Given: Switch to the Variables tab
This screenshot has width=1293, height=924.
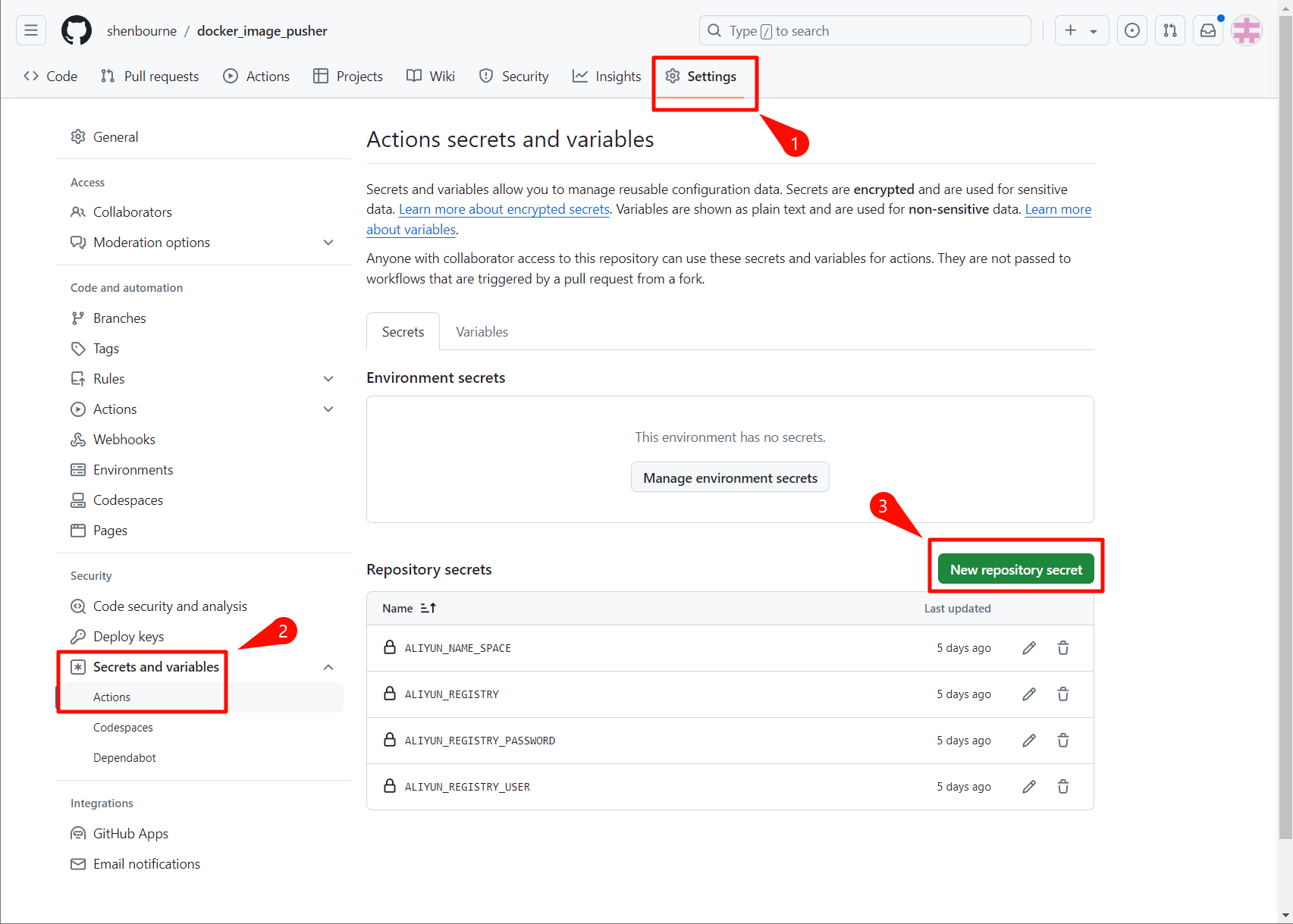Looking at the screenshot, I should tap(482, 332).
